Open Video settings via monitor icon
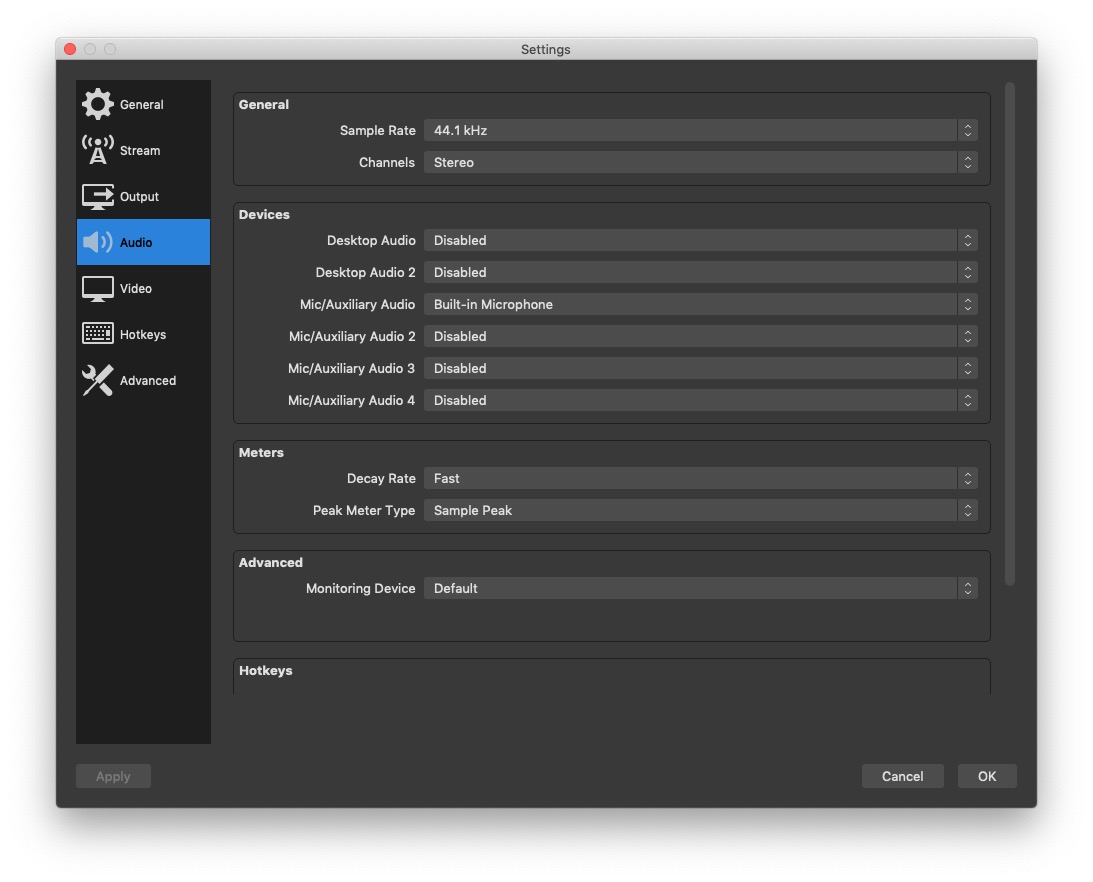 pyautogui.click(x=97, y=288)
